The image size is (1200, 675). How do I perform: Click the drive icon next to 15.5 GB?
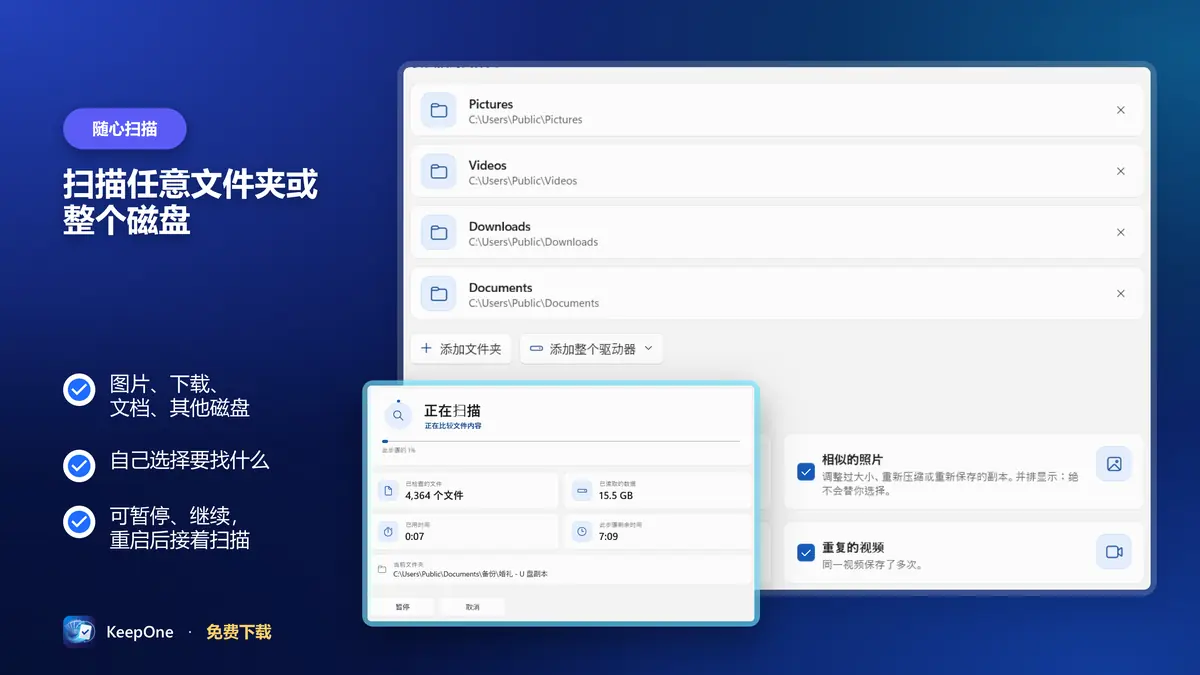[582, 491]
